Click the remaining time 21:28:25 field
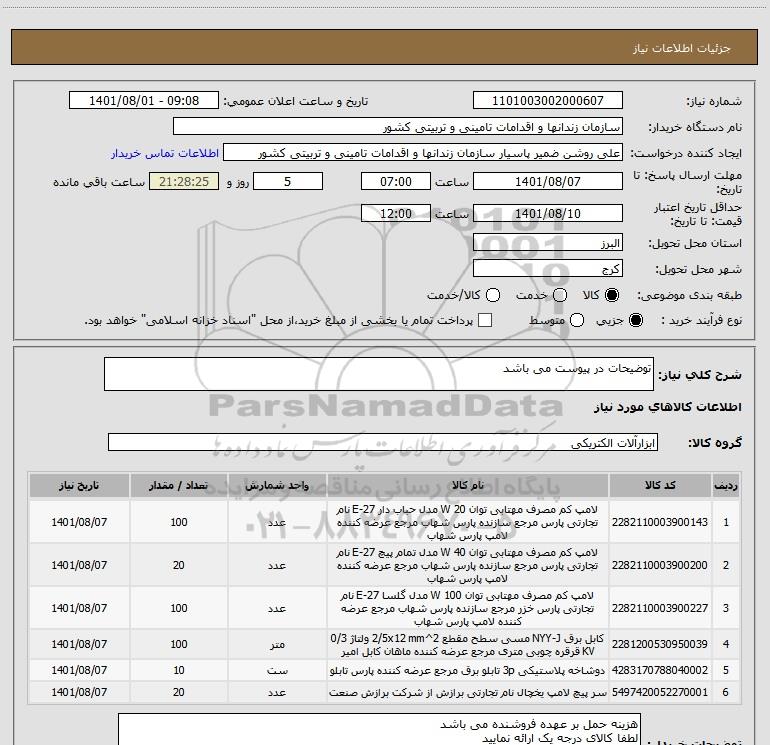The height and width of the screenshot is (745, 770). (x=184, y=181)
